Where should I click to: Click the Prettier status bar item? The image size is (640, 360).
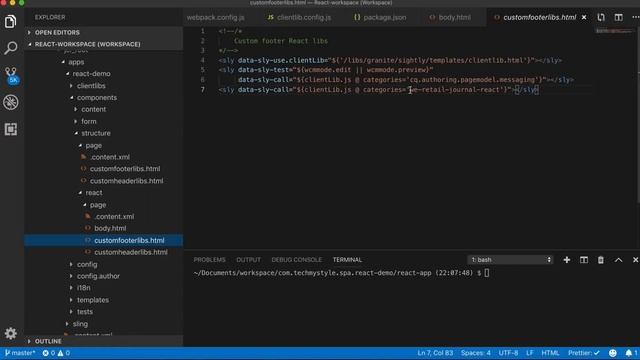(x=584, y=353)
